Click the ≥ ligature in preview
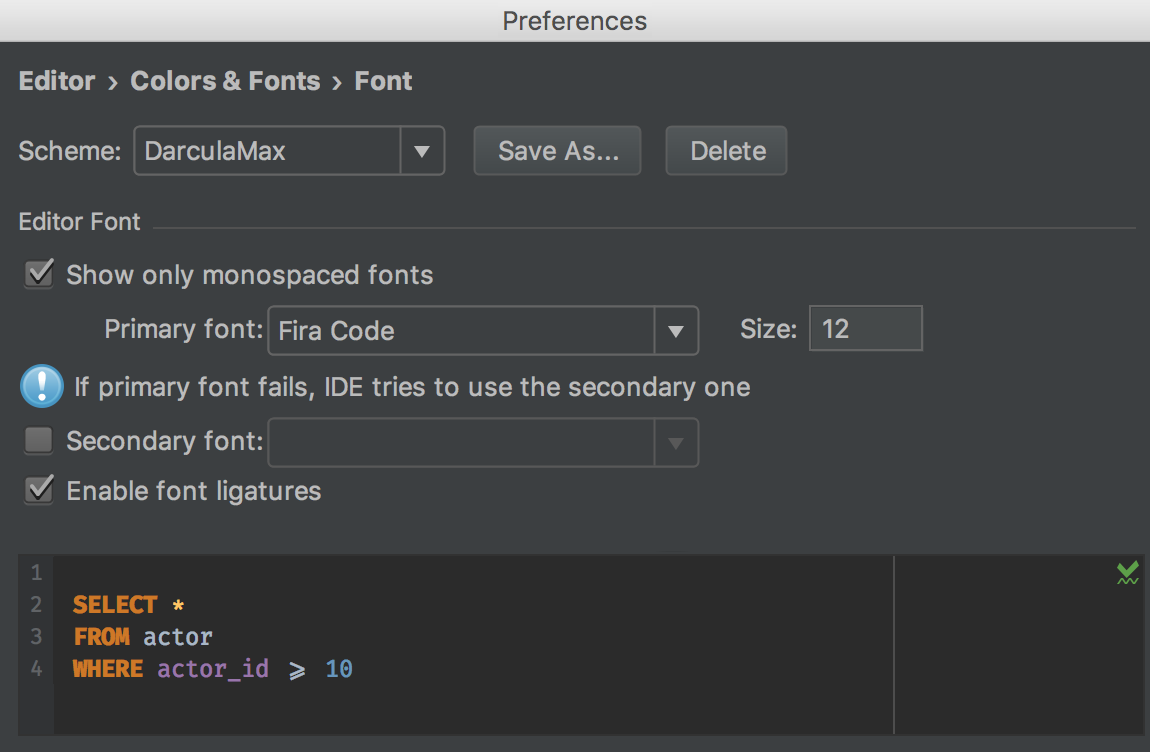Image resolution: width=1150 pixels, height=752 pixels. (x=297, y=671)
